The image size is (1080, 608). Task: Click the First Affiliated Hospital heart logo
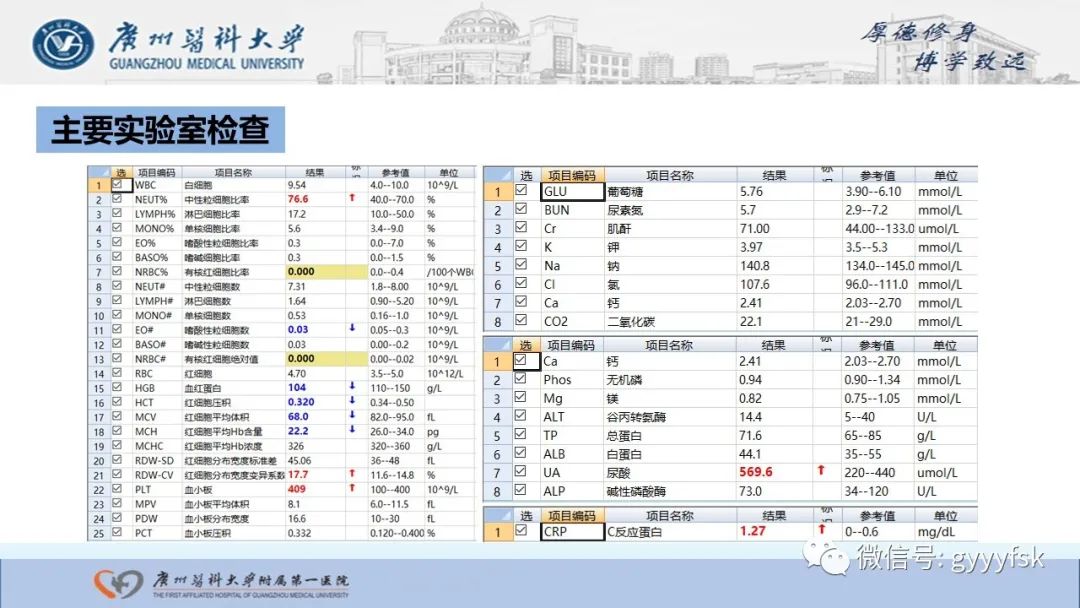(x=118, y=583)
